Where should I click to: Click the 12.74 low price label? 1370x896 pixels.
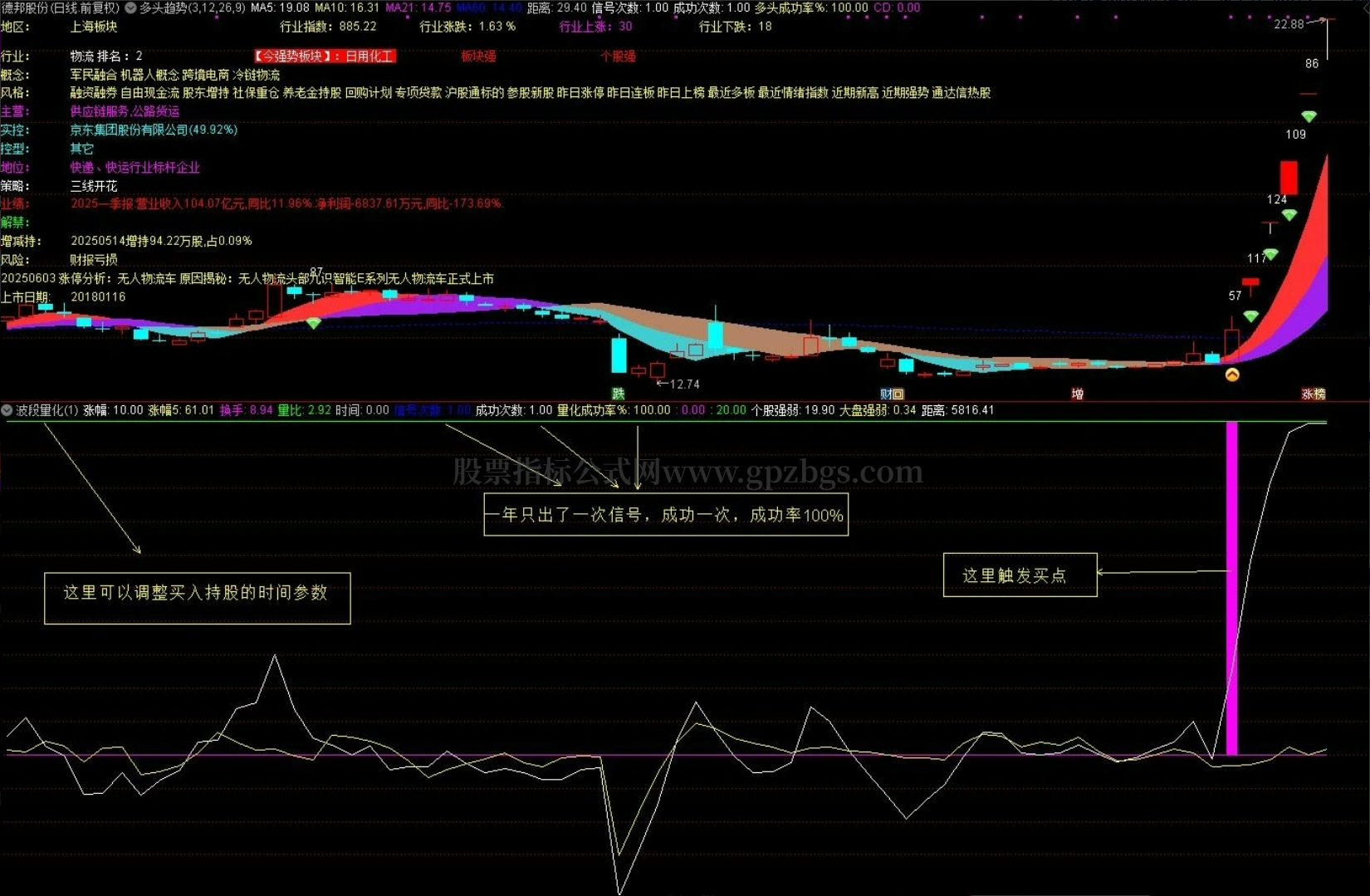point(684,384)
